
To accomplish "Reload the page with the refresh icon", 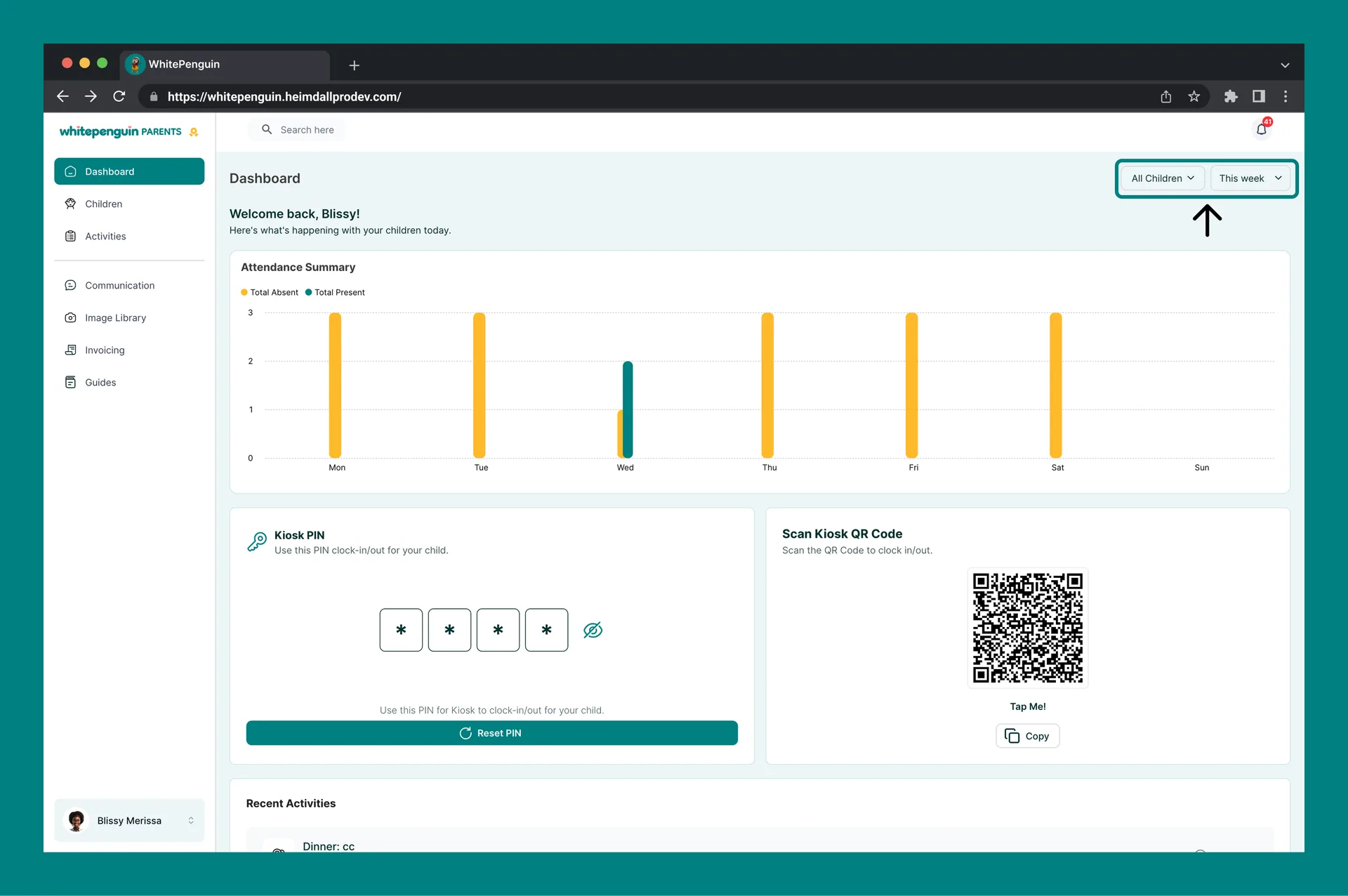I will click(119, 96).
